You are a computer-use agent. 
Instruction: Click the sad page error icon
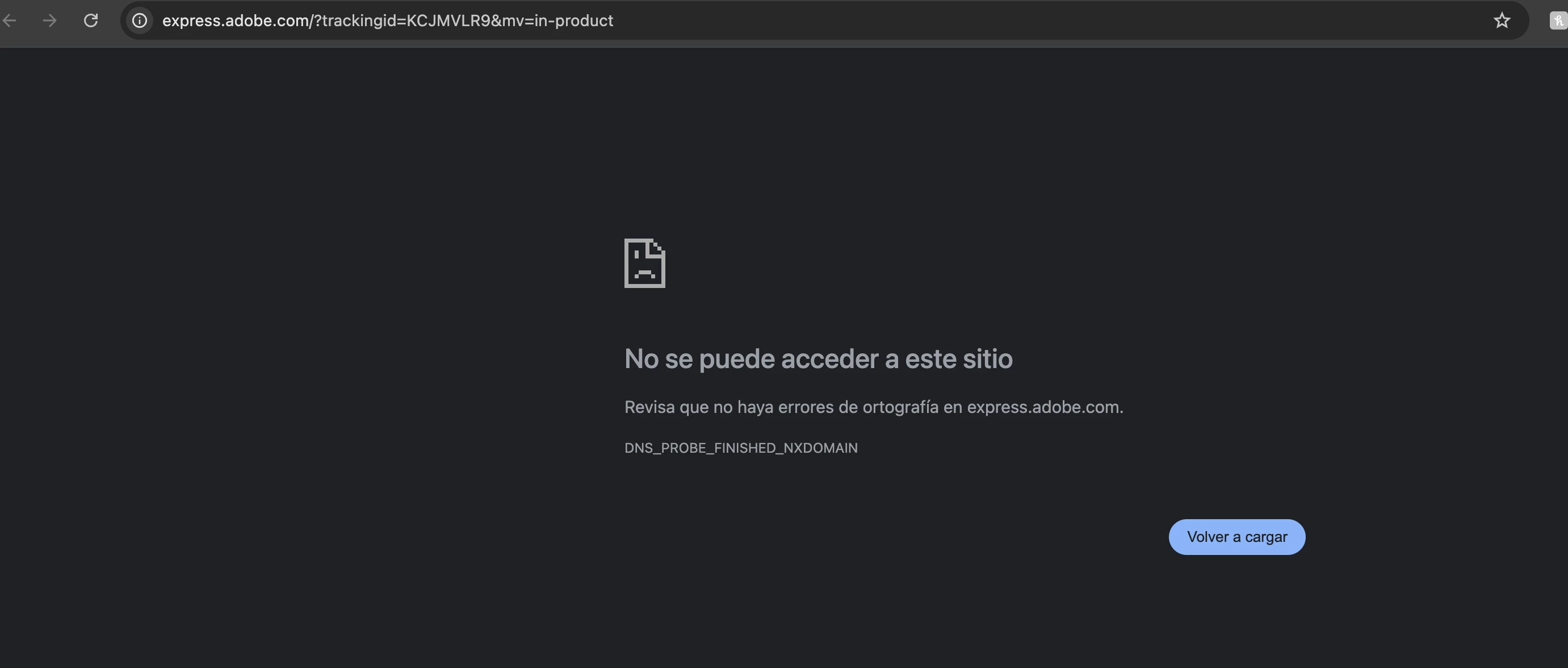644,263
